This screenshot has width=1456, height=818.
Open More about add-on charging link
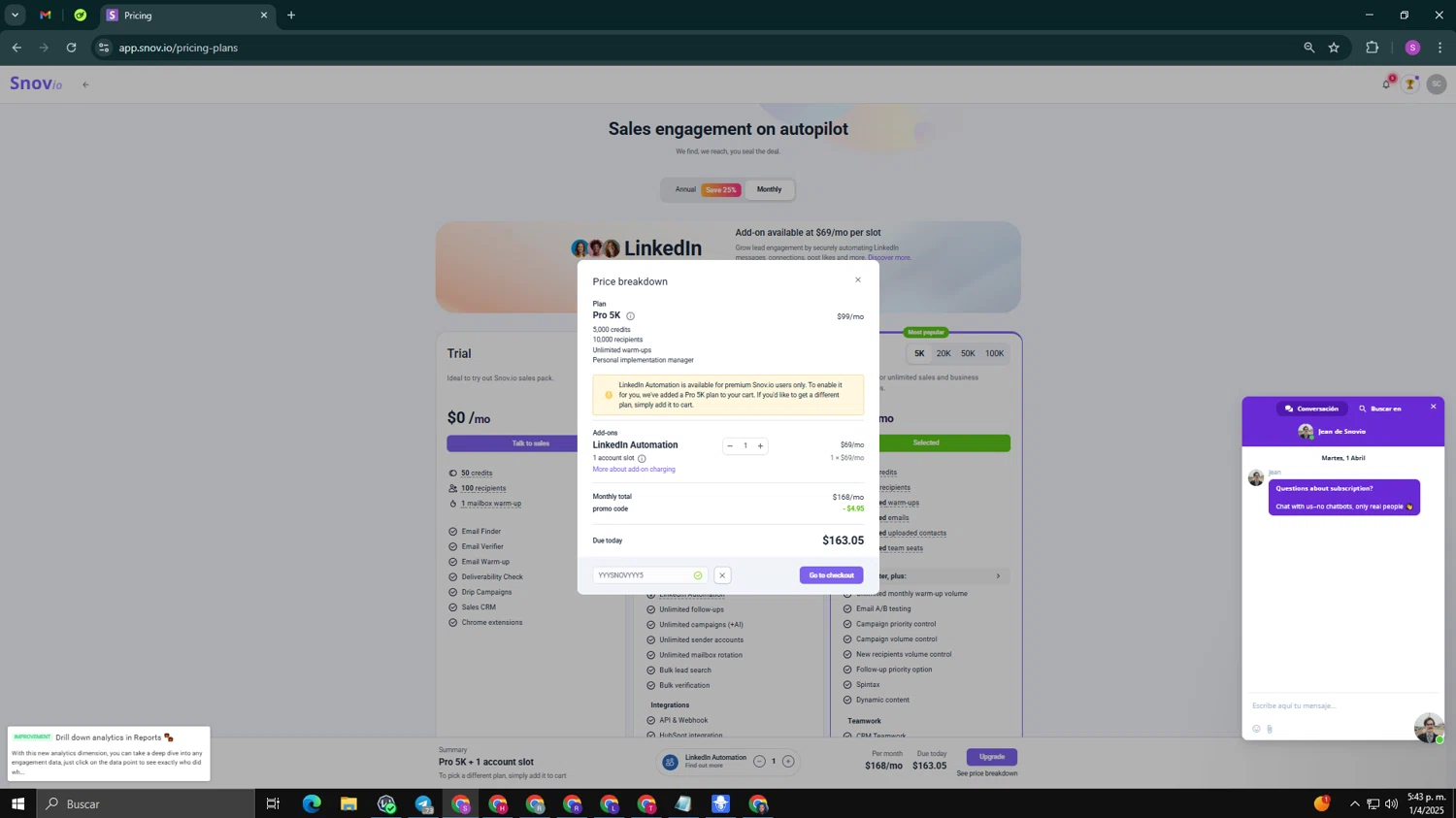coord(634,470)
